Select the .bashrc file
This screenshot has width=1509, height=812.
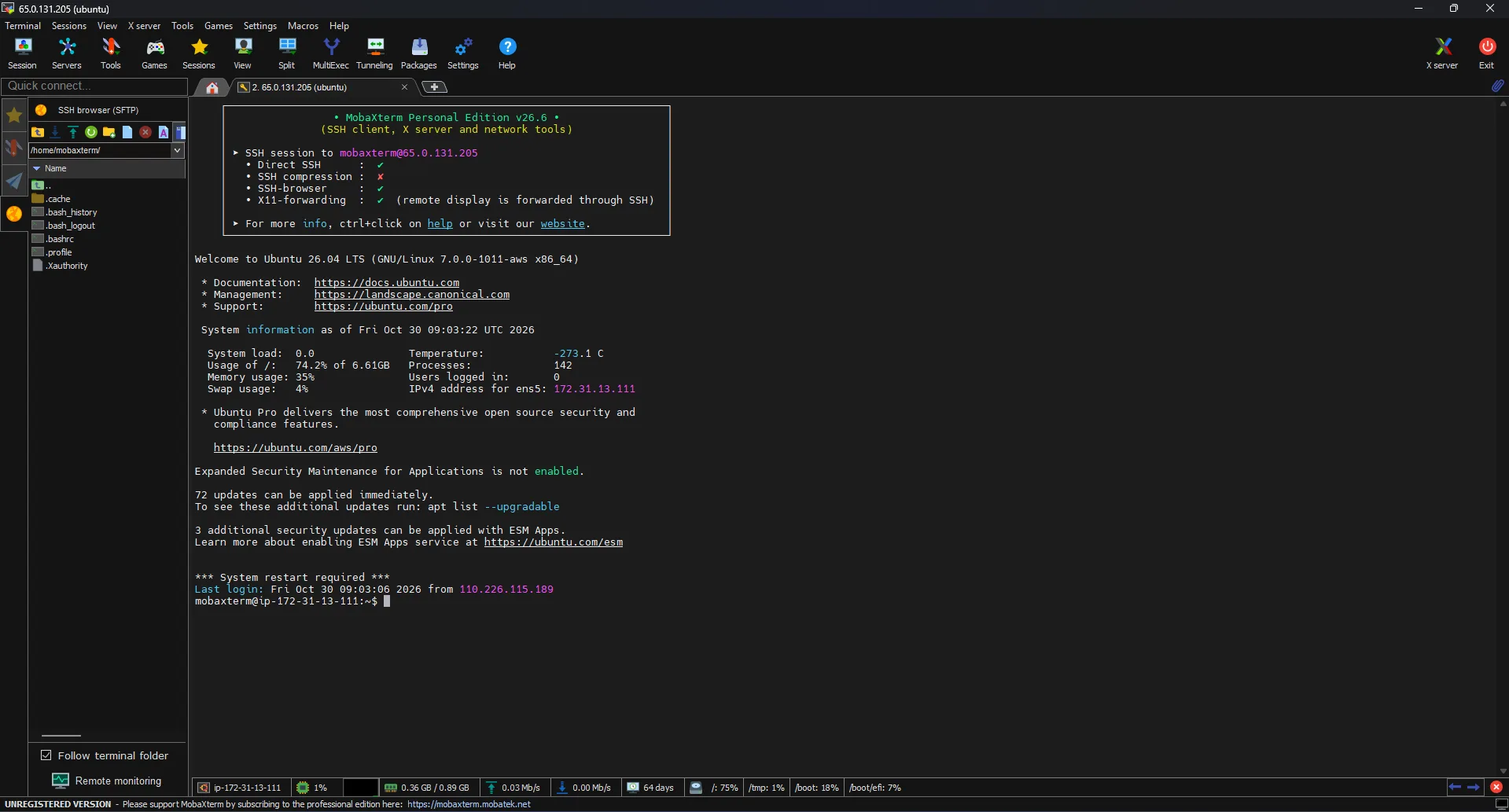pyautogui.click(x=53, y=239)
